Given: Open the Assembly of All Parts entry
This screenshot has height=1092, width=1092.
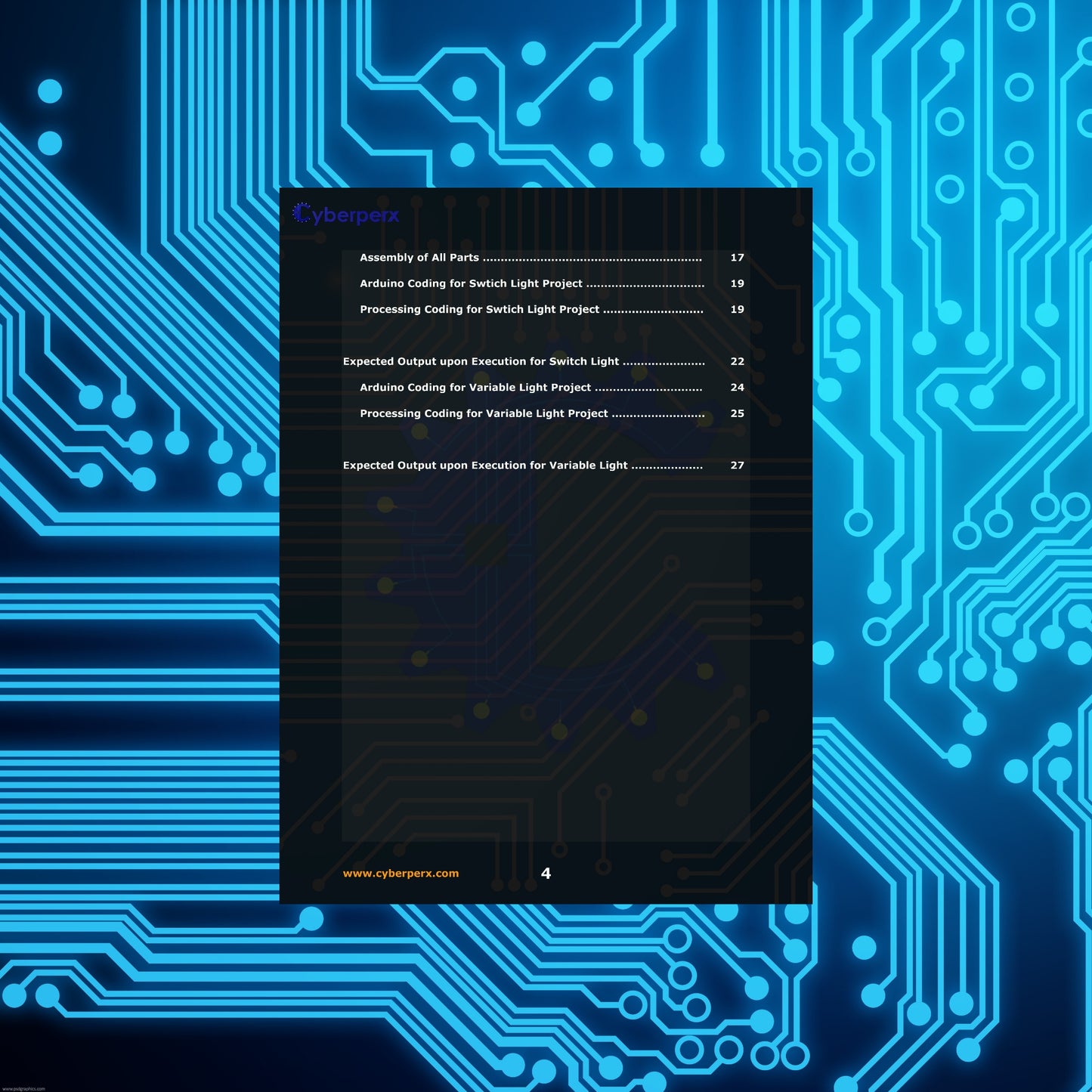Looking at the screenshot, I should (x=419, y=258).
